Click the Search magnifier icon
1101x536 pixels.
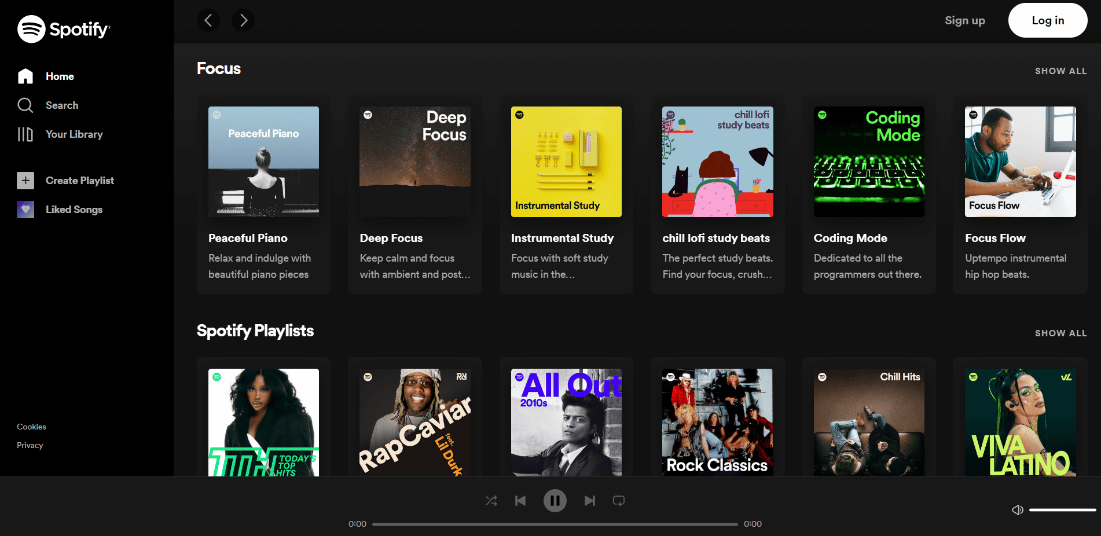[x=25, y=105]
